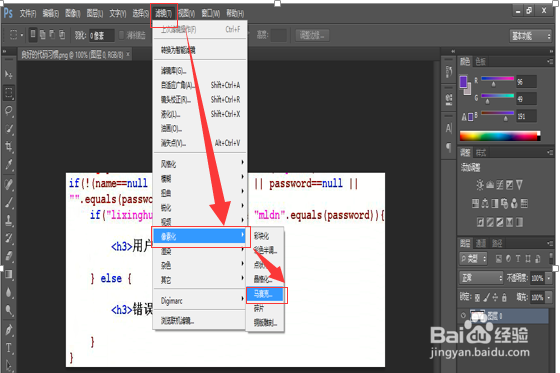
Task: Select the Horizontal Type tool
Action: (9, 348)
